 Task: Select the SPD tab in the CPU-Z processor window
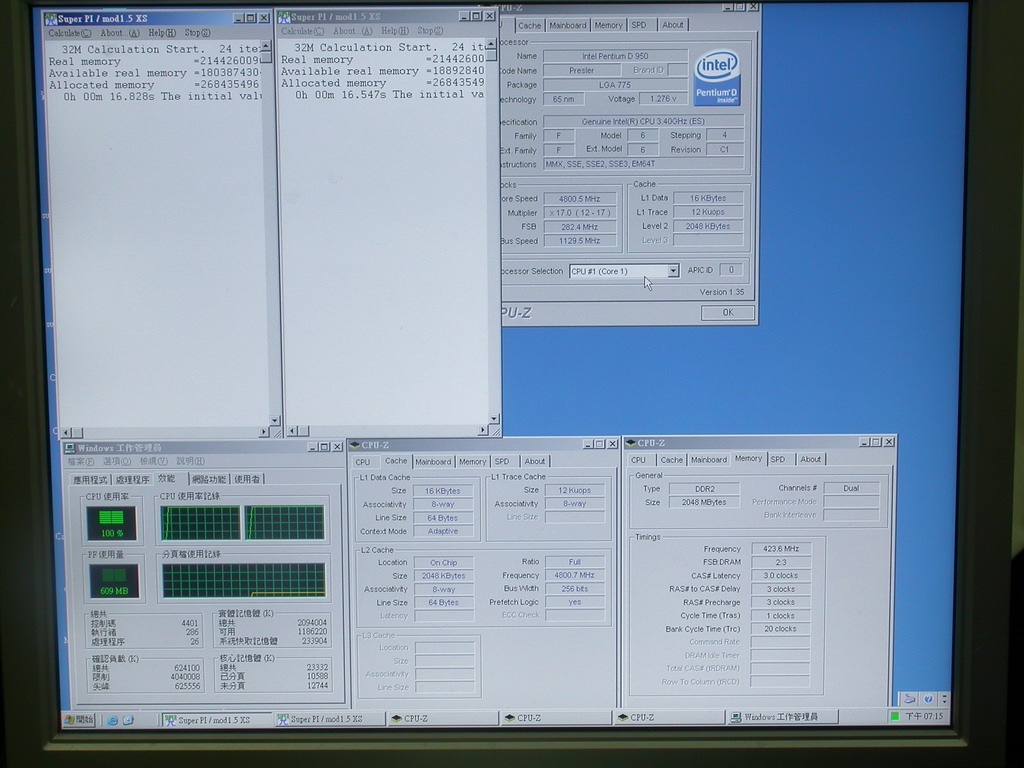tap(639, 25)
